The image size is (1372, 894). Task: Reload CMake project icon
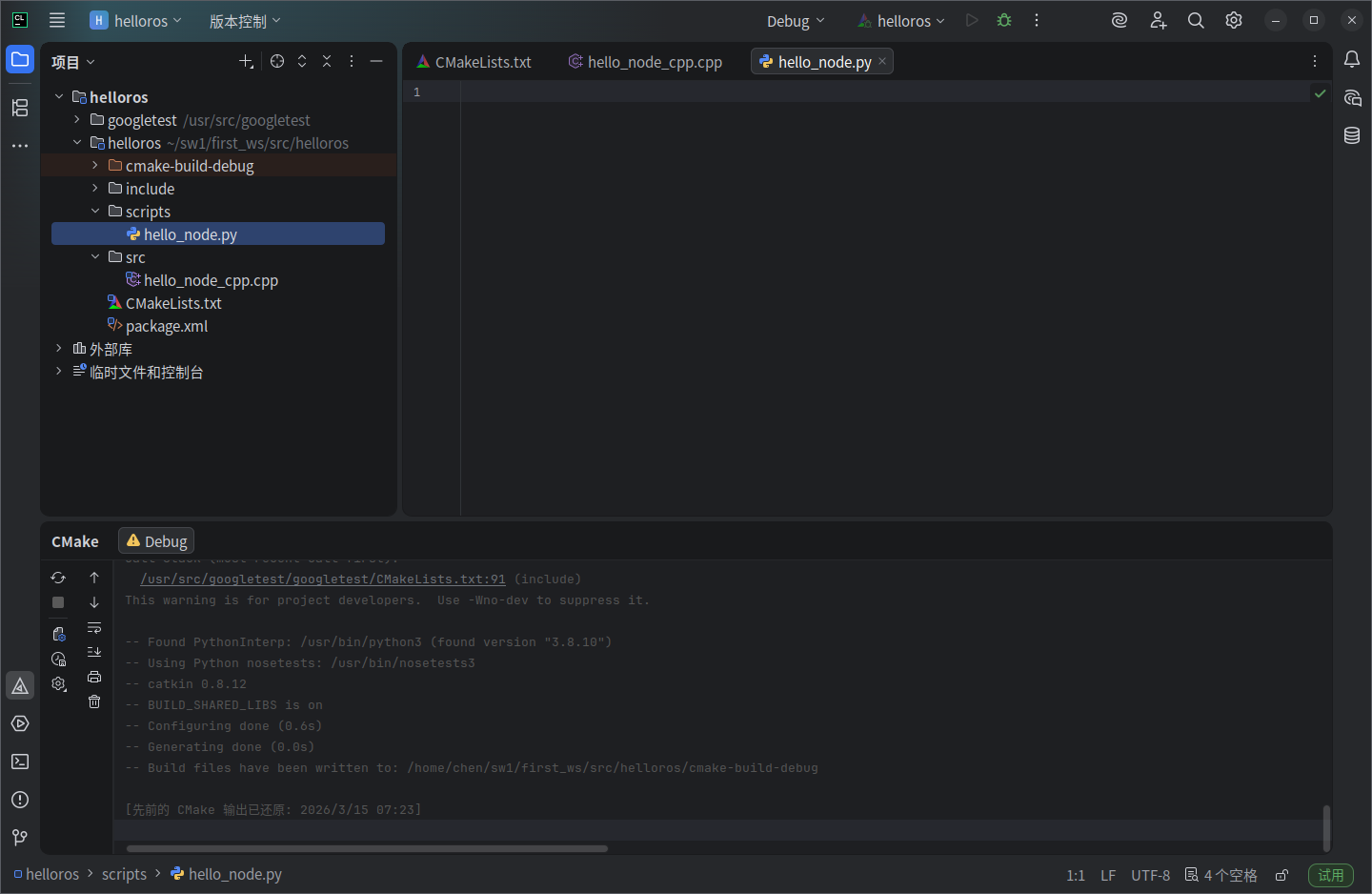point(58,578)
